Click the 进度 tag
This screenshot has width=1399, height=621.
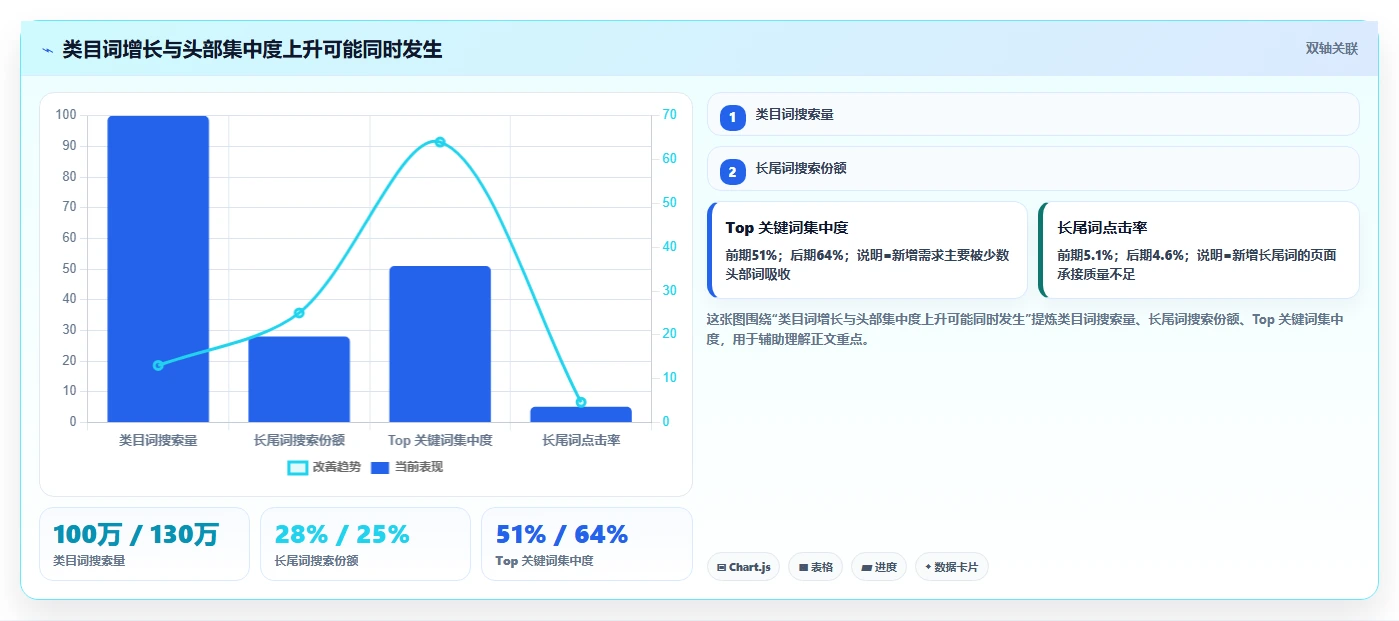click(879, 567)
